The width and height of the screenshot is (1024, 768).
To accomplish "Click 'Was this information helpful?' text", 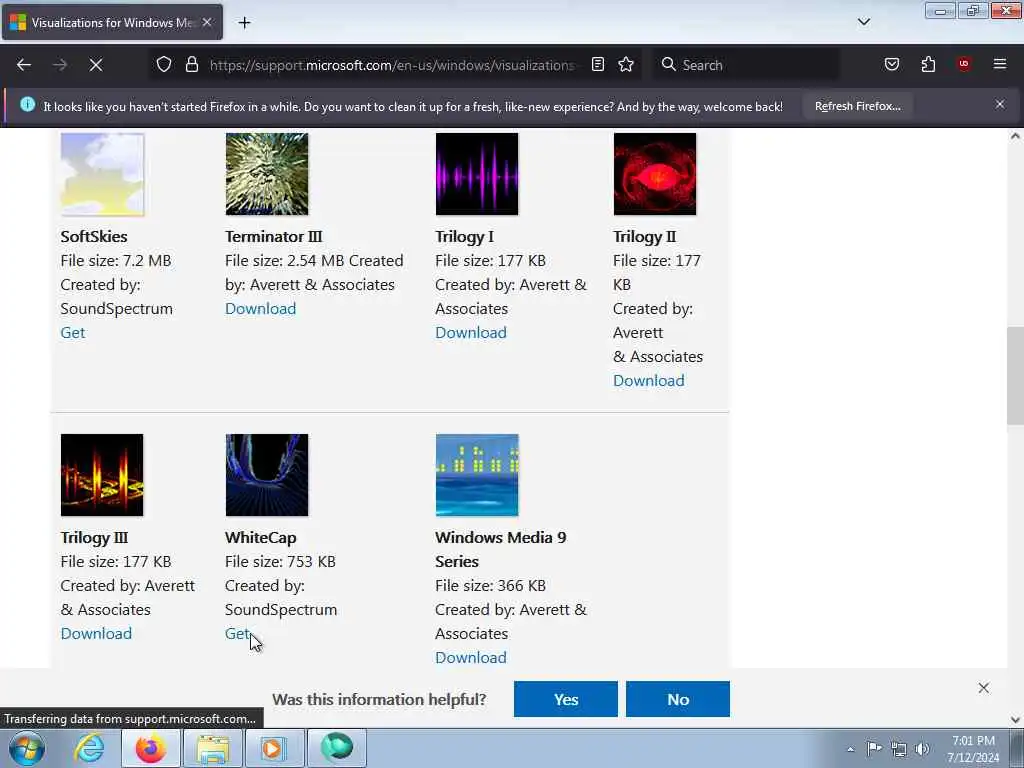I will point(379,699).
